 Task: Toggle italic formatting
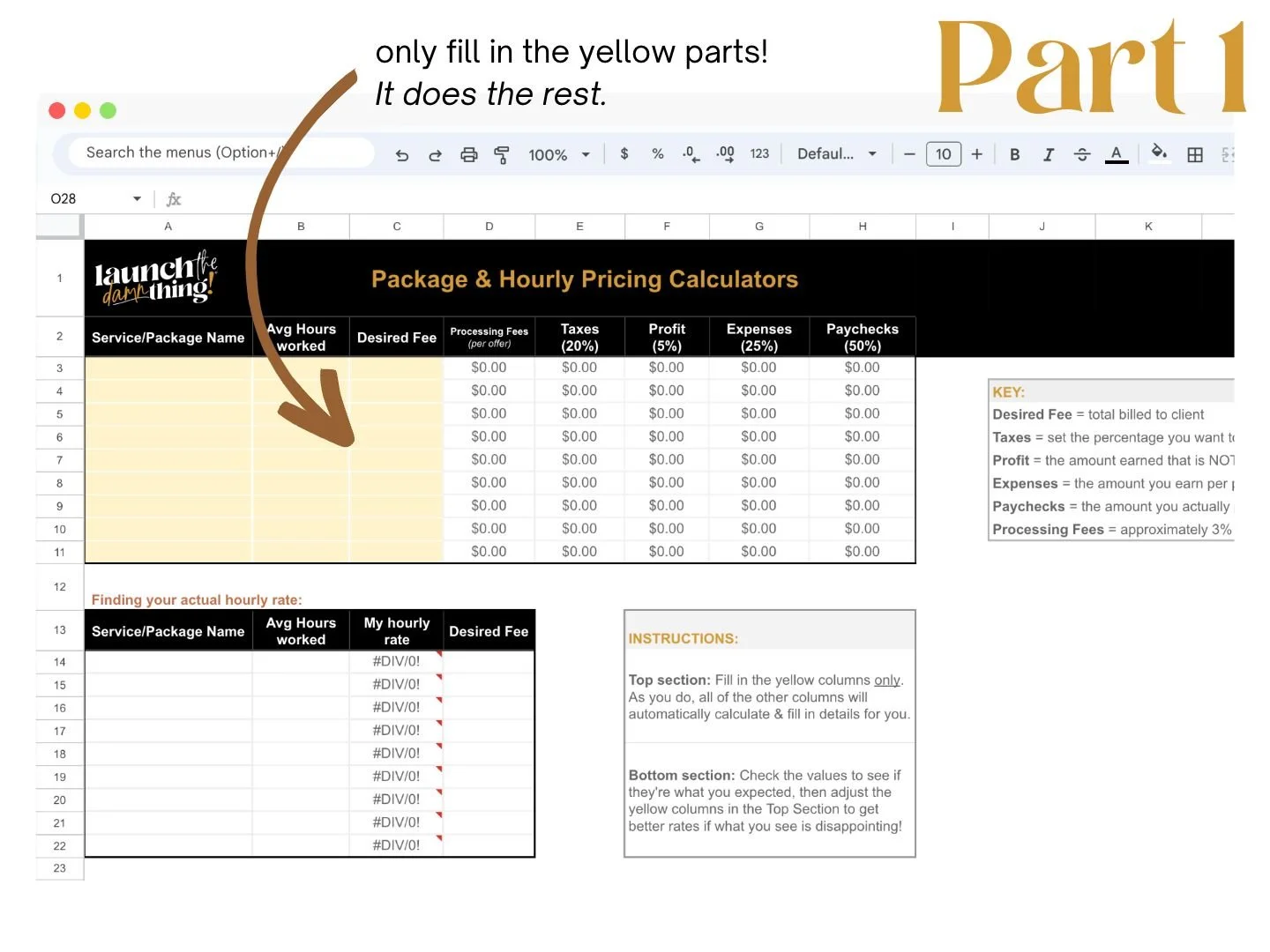1049,154
